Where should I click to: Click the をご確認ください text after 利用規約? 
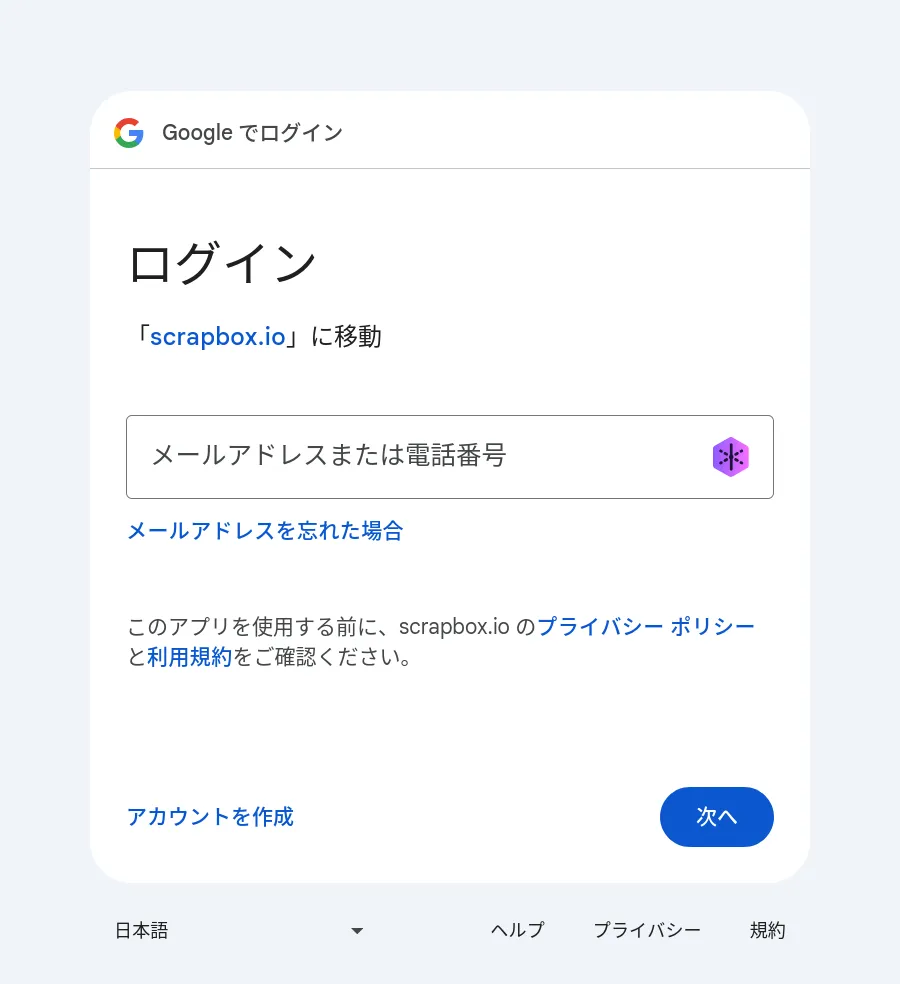[322, 657]
